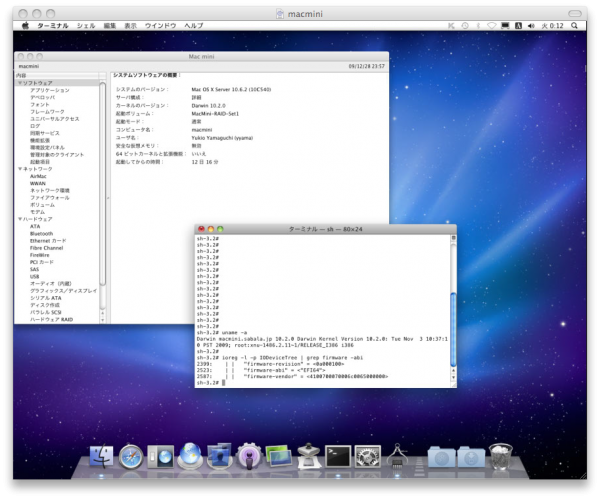Click the Terminal icon in the Dock
Viewport: 600px width, 499px height.
338,456
